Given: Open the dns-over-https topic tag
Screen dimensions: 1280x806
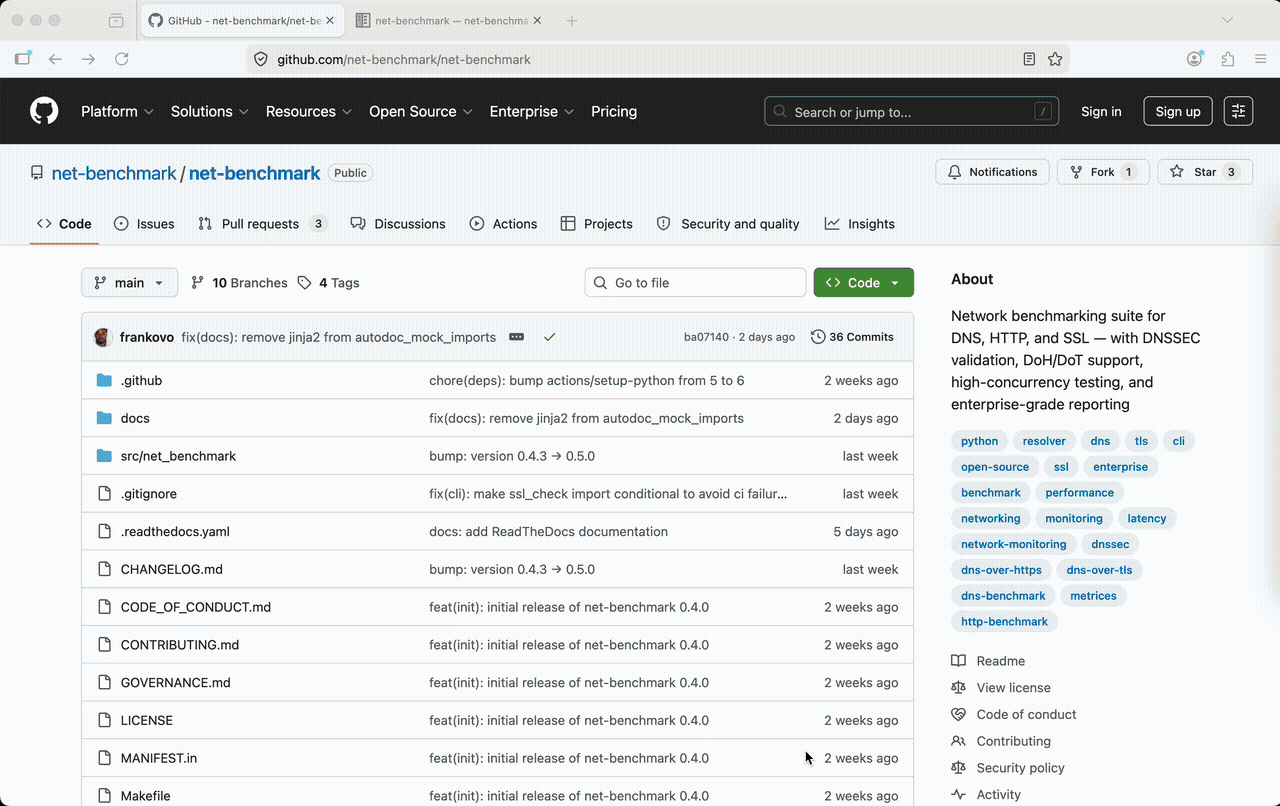Looking at the screenshot, I should [1001, 570].
